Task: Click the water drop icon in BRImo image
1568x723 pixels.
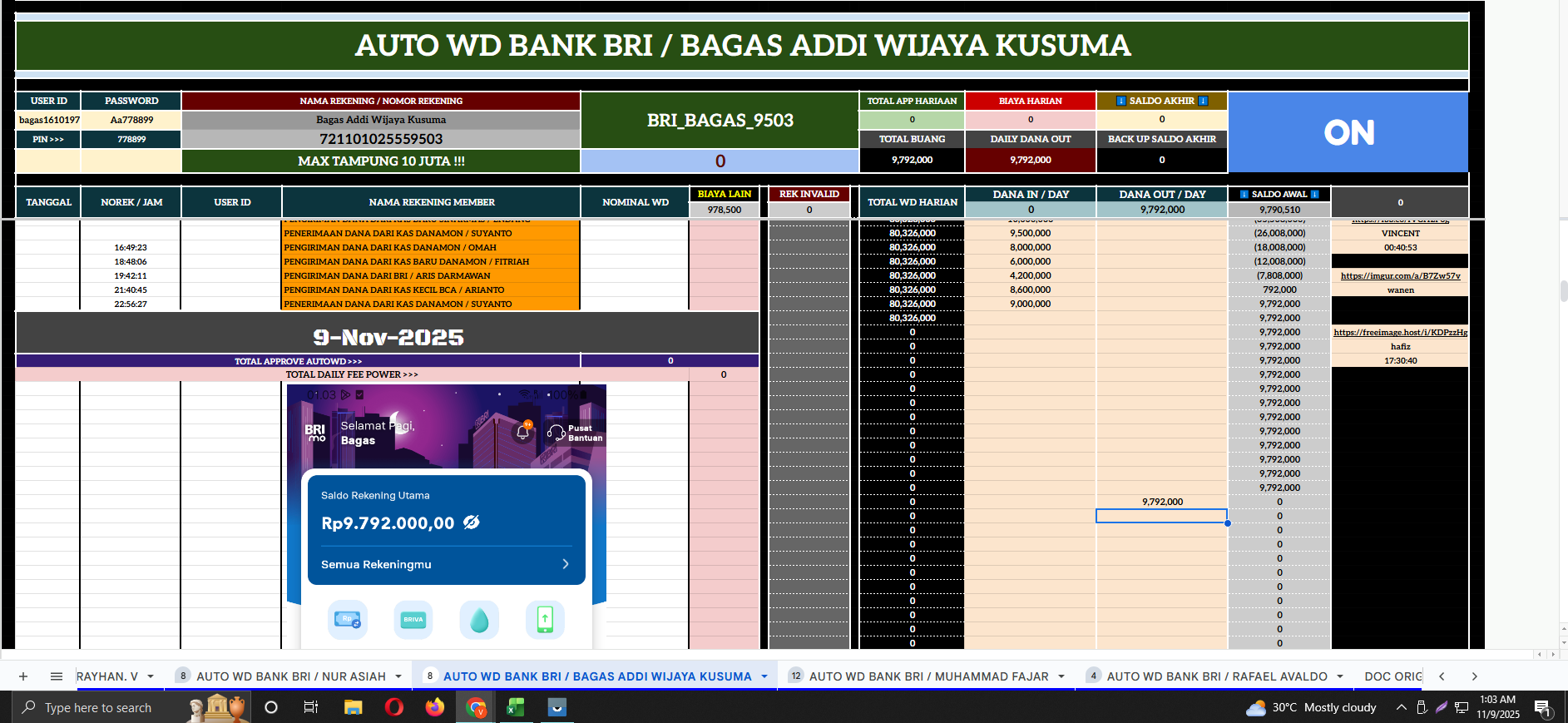Action: pos(479,620)
